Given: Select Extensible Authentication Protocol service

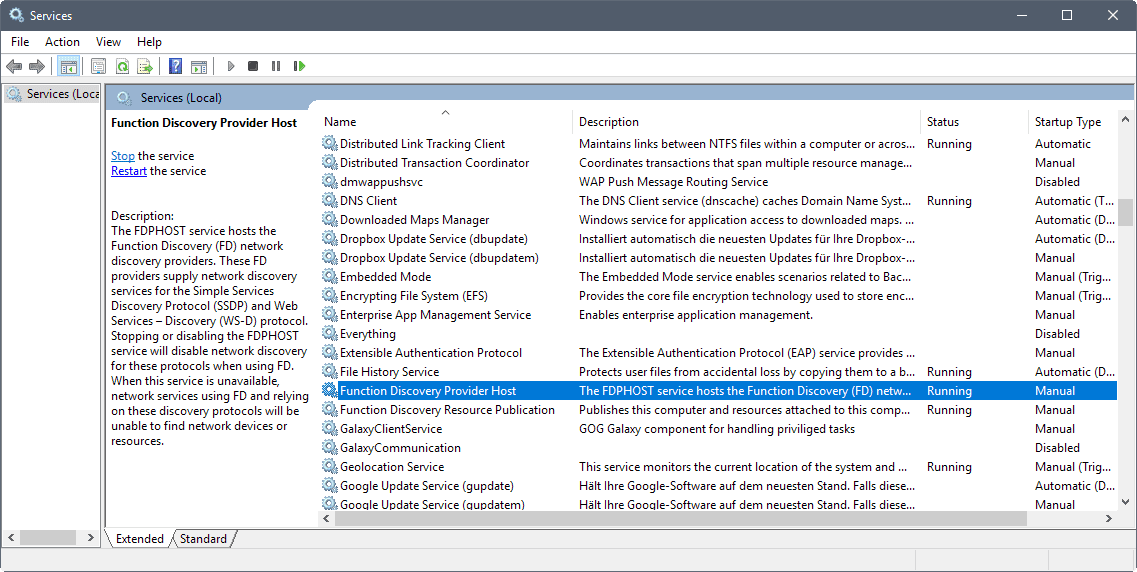Looking at the screenshot, I should 718,353.
